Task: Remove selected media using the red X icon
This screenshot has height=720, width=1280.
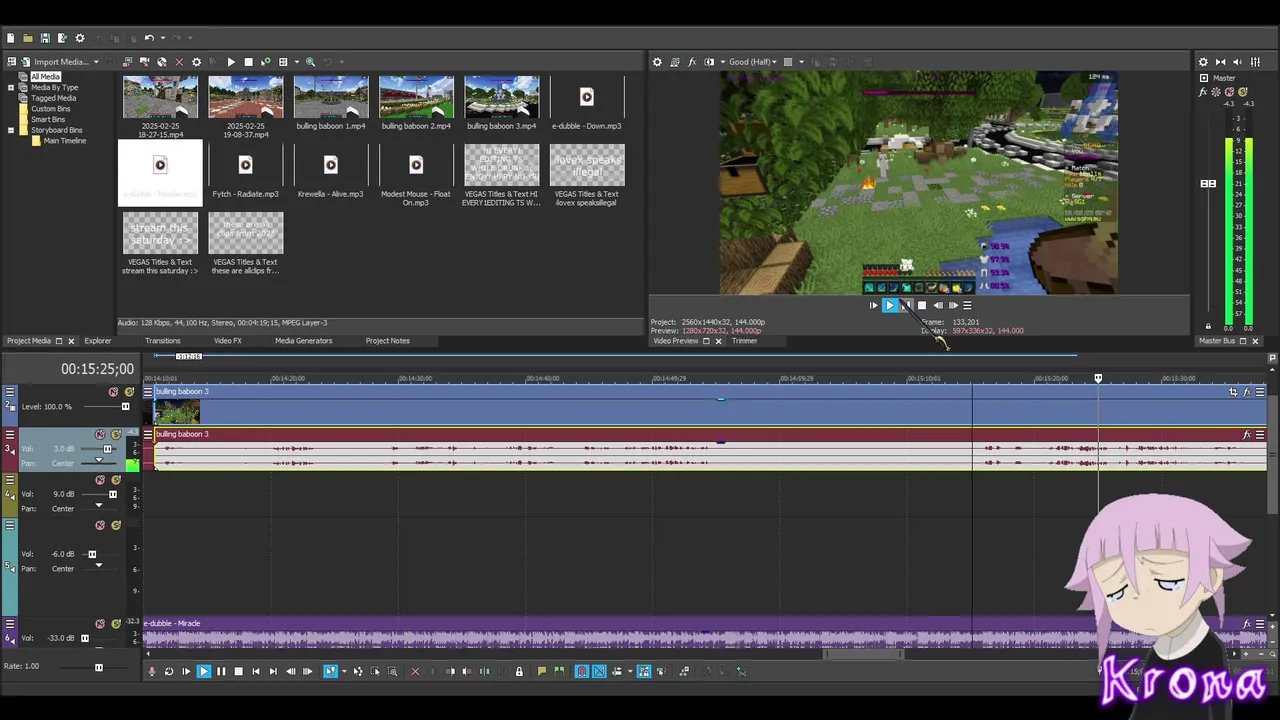Action: coord(179,62)
